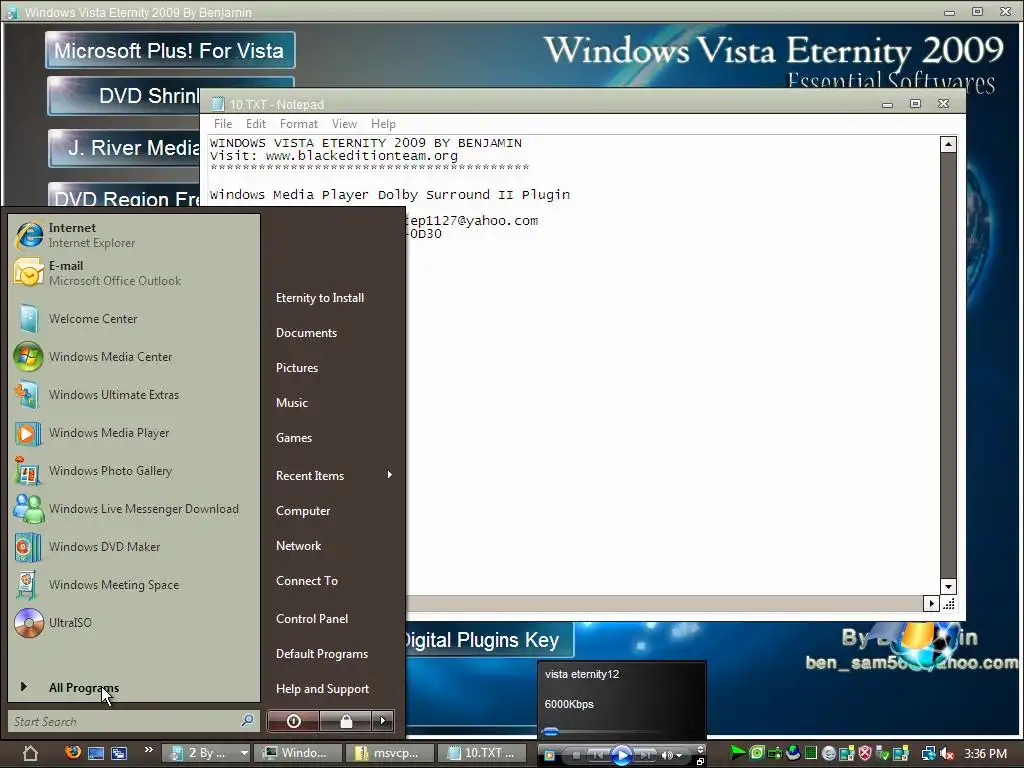Viewport: 1024px width, 768px height.
Task: Open the grouped '2 By...' taskbar dropdown
Action: (244, 753)
